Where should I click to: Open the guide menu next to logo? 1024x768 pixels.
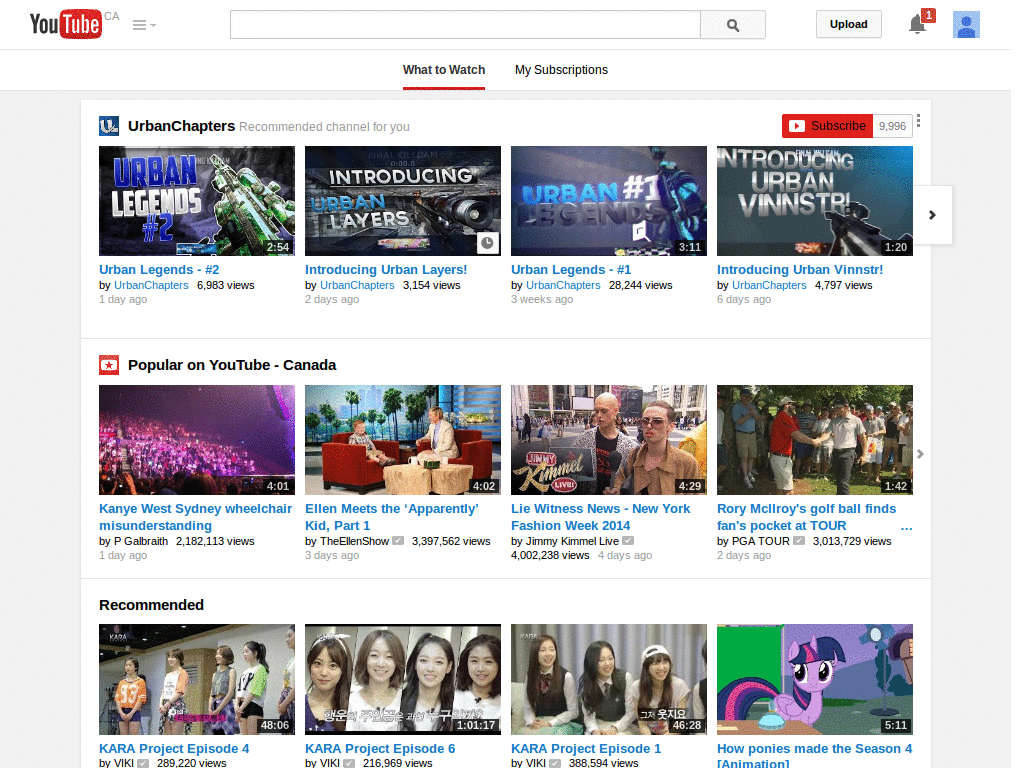144,25
